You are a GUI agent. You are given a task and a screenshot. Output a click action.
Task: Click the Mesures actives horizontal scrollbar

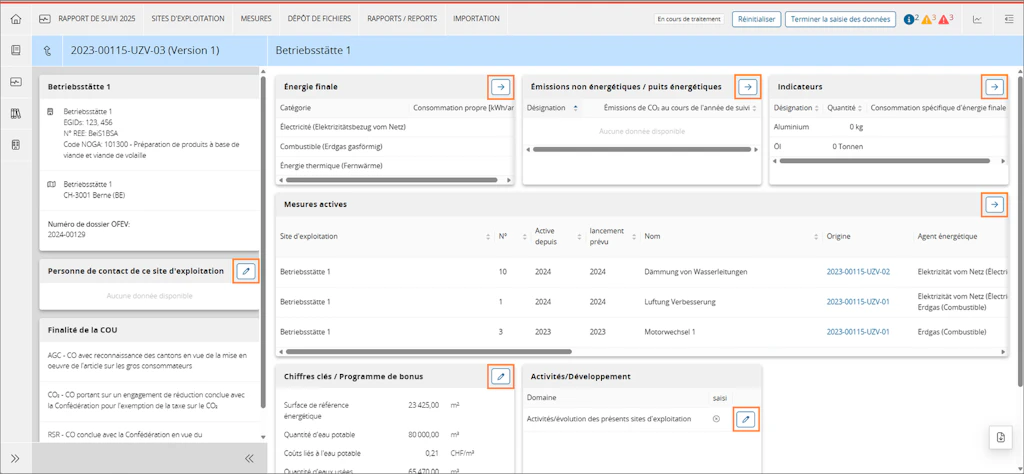pos(425,351)
